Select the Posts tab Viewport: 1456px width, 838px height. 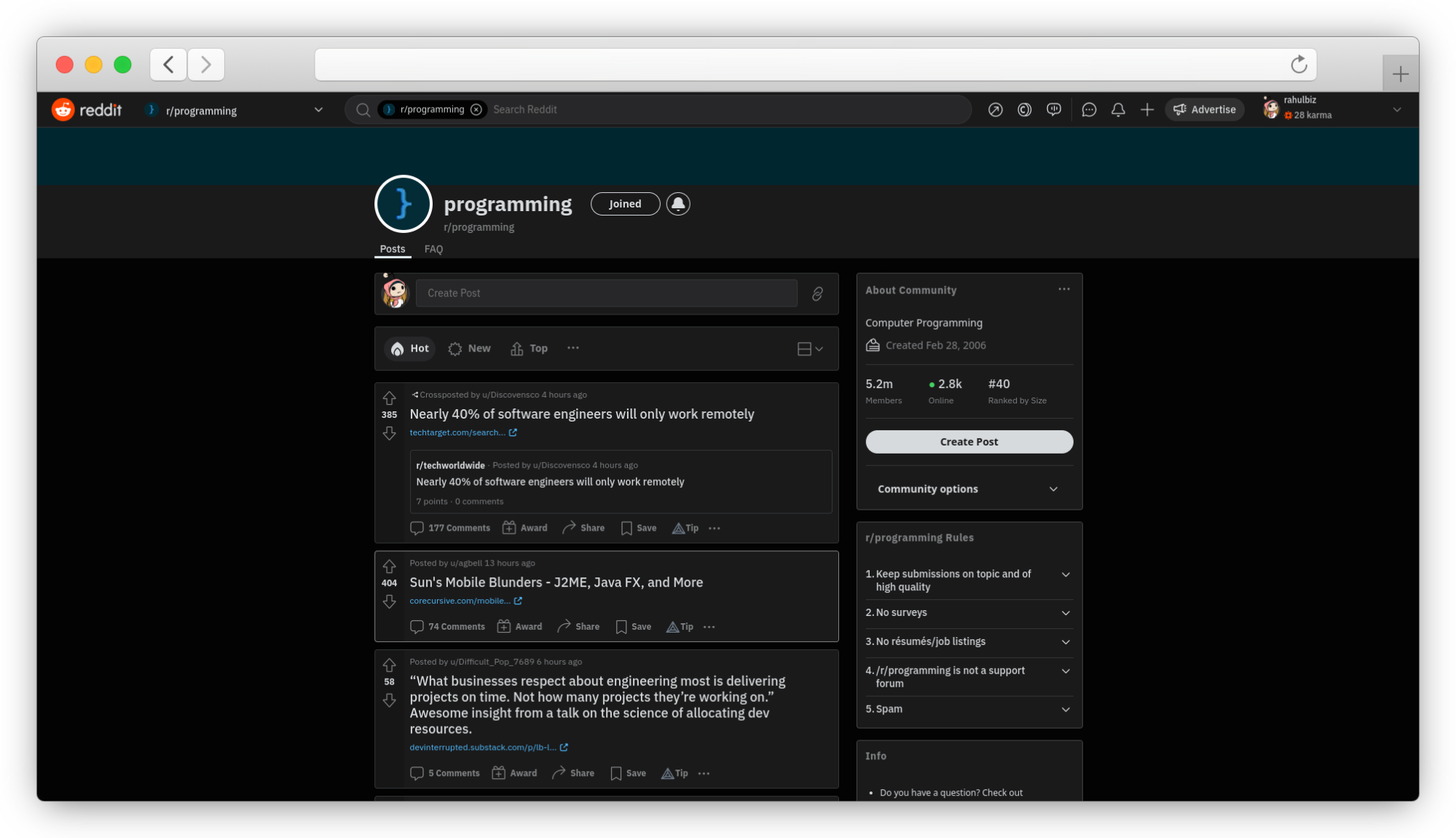tap(392, 248)
